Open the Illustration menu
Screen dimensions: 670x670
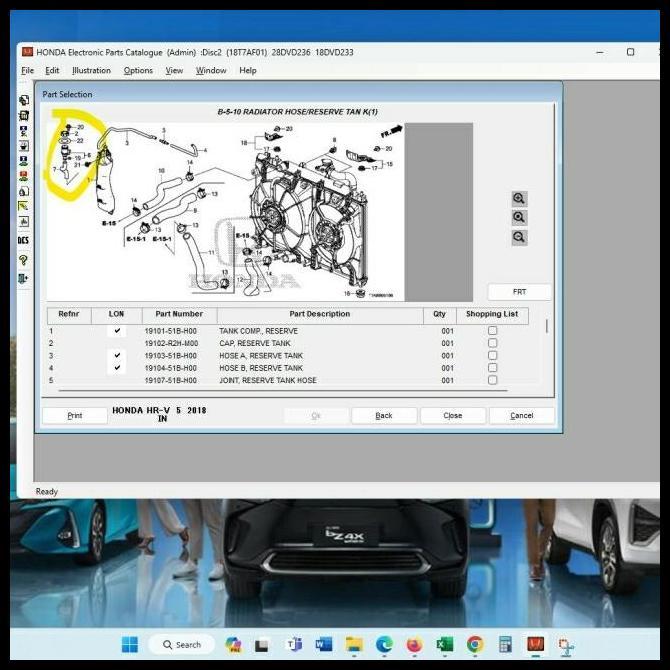91,71
